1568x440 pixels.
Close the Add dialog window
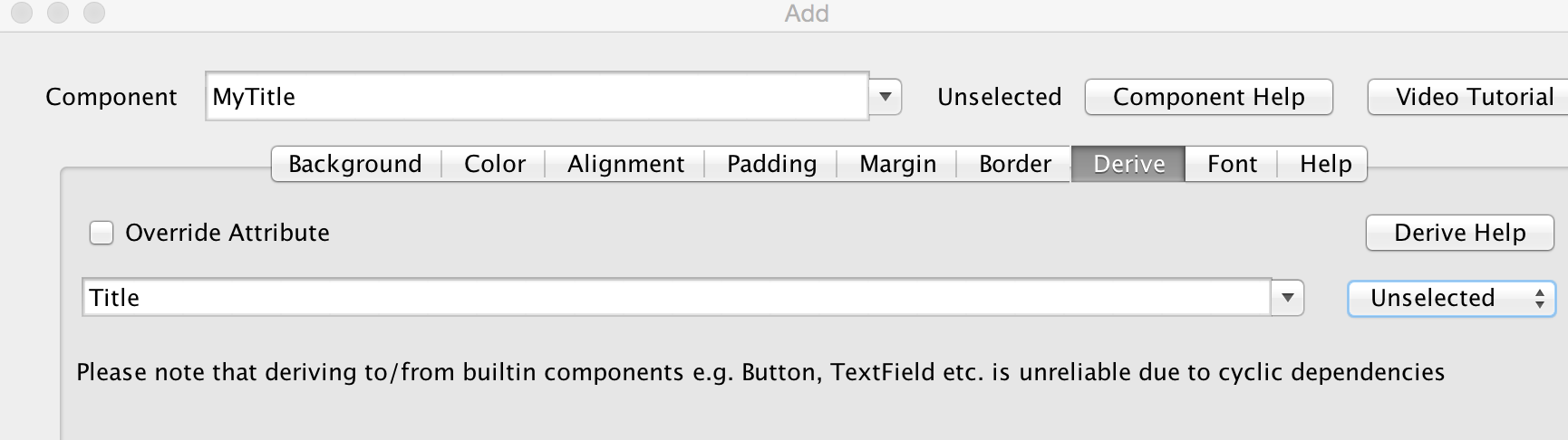[x=22, y=13]
